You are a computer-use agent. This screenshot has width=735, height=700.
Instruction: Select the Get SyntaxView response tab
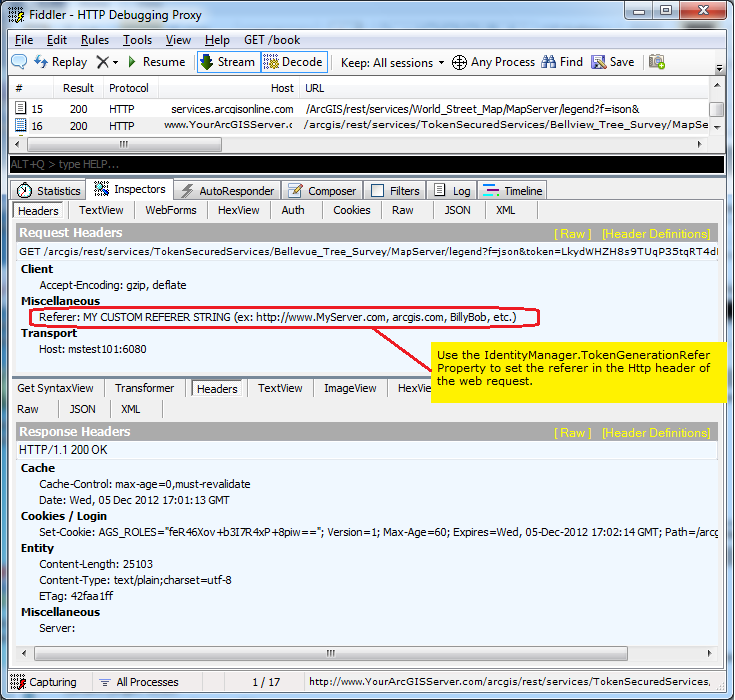click(x=55, y=388)
